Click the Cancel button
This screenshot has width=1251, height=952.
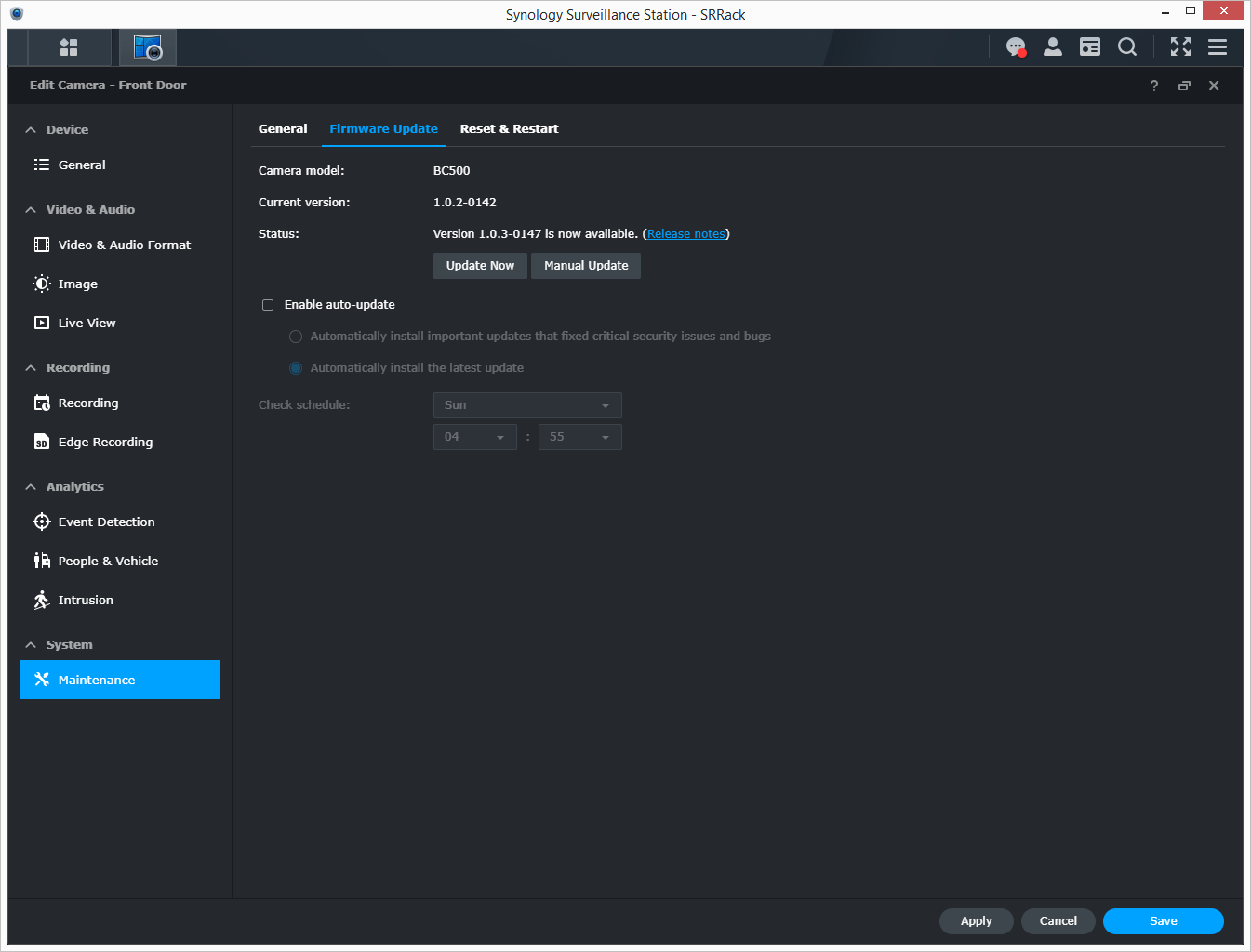[x=1058, y=921]
